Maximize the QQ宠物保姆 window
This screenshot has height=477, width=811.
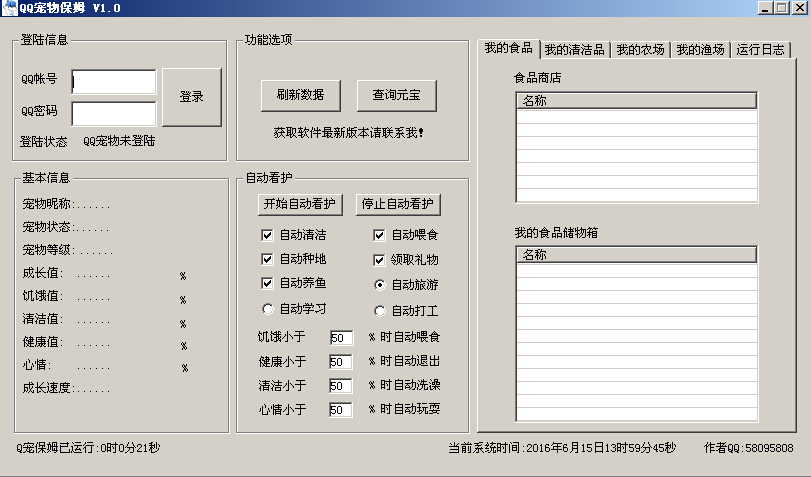point(782,8)
